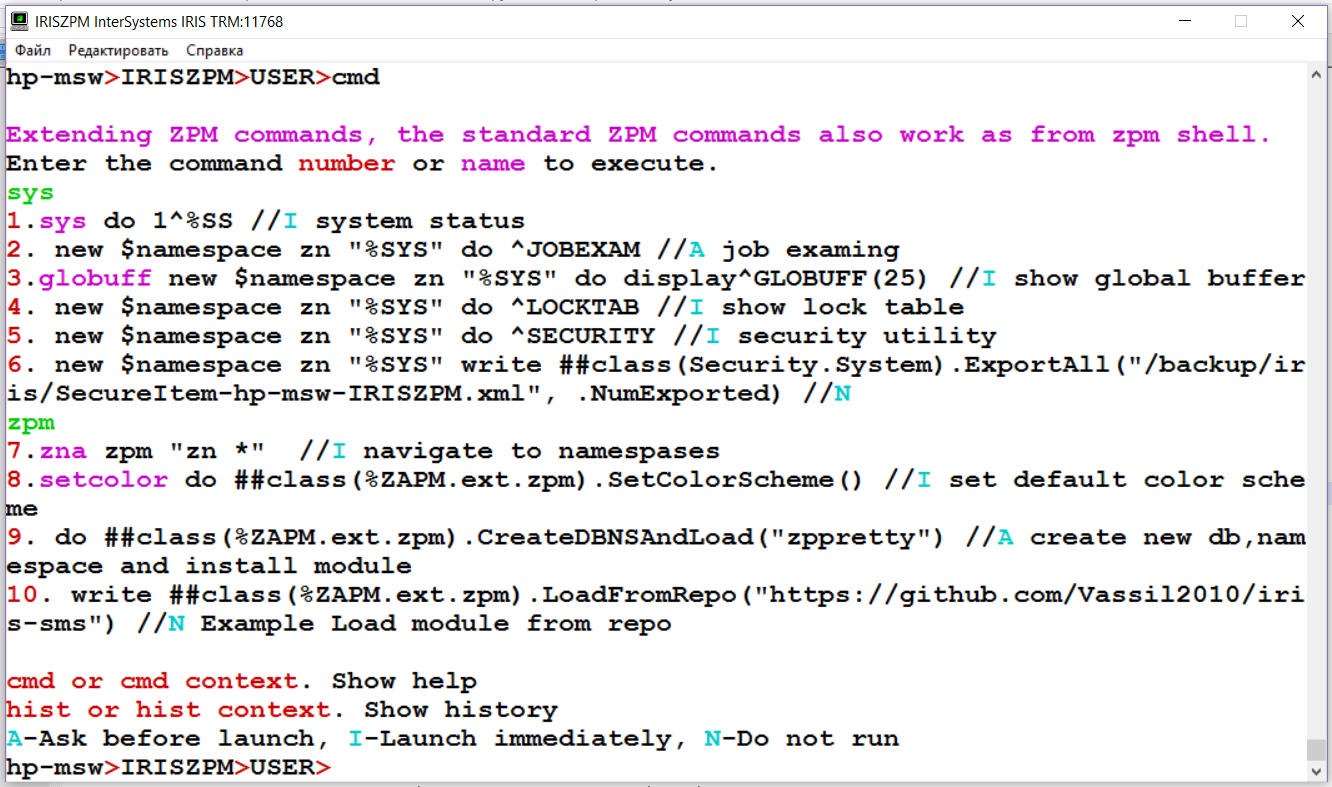Click 'display^GLOBUFF(25)' text in line 3
Viewport: 1332px width, 787px height.
[777, 279]
